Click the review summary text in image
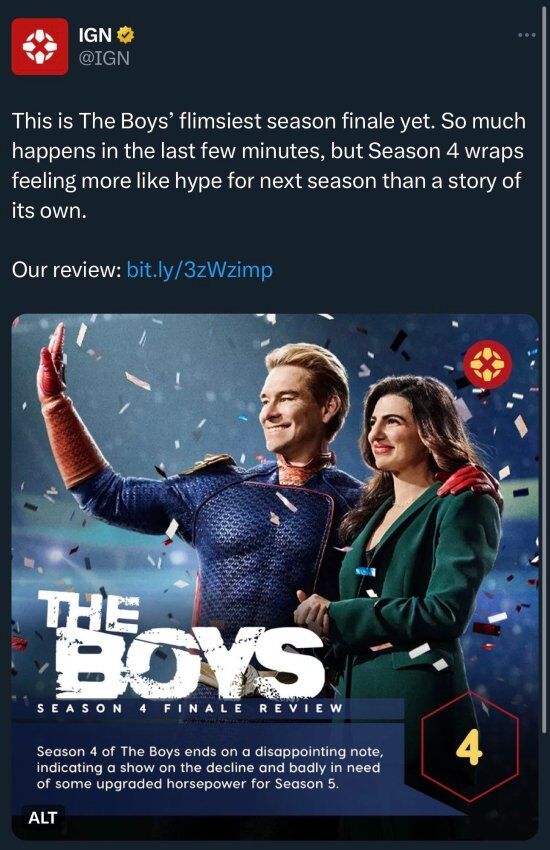This screenshot has height=850, width=550. (x=210, y=768)
